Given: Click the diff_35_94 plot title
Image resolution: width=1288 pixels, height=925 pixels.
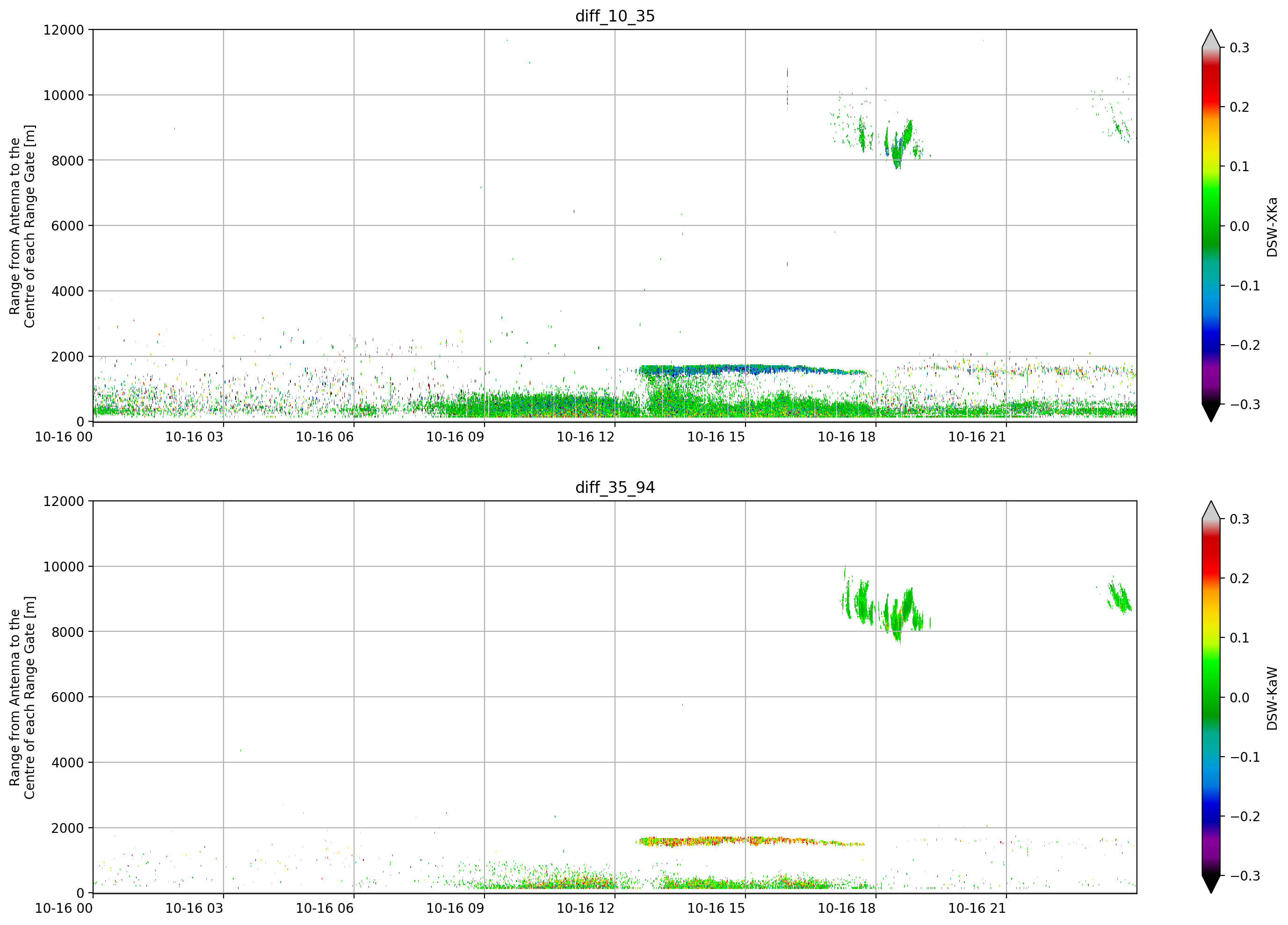Looking at the screenshot, I should (x=615, y=487).
